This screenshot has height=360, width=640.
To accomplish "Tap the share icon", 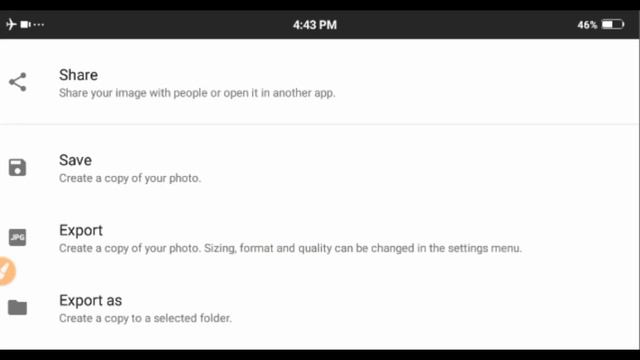I will 18,82.
